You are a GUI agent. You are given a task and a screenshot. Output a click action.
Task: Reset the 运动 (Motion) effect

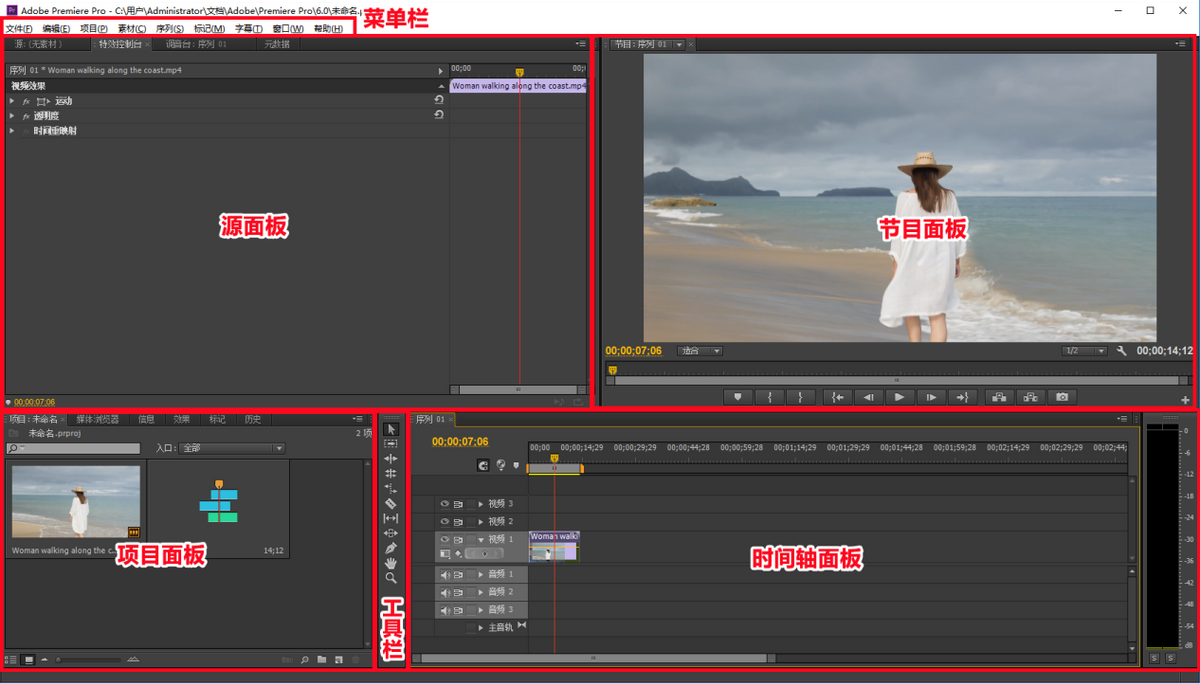[439, 100]
